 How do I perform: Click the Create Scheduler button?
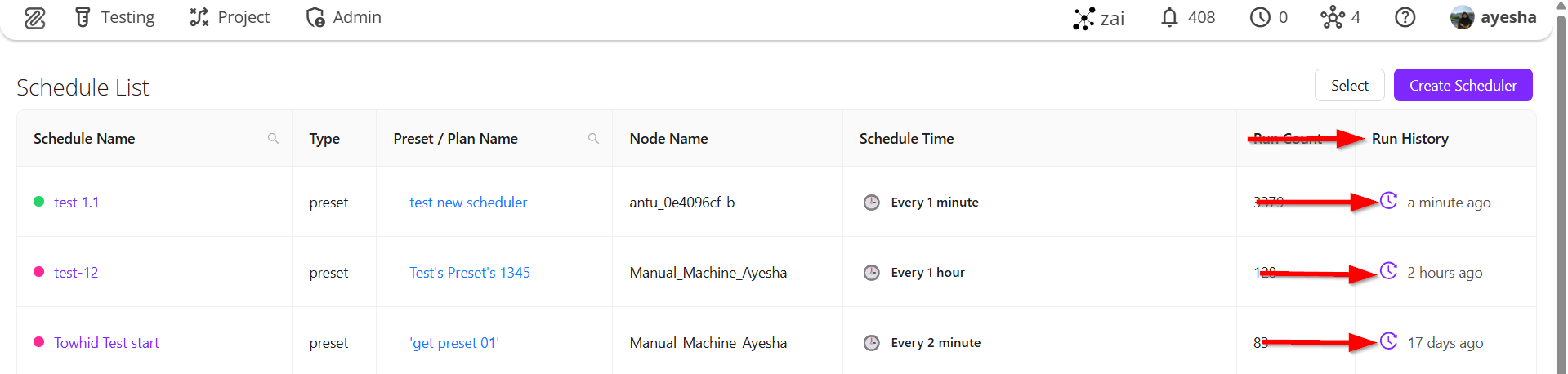click(x=1463, y=86)
